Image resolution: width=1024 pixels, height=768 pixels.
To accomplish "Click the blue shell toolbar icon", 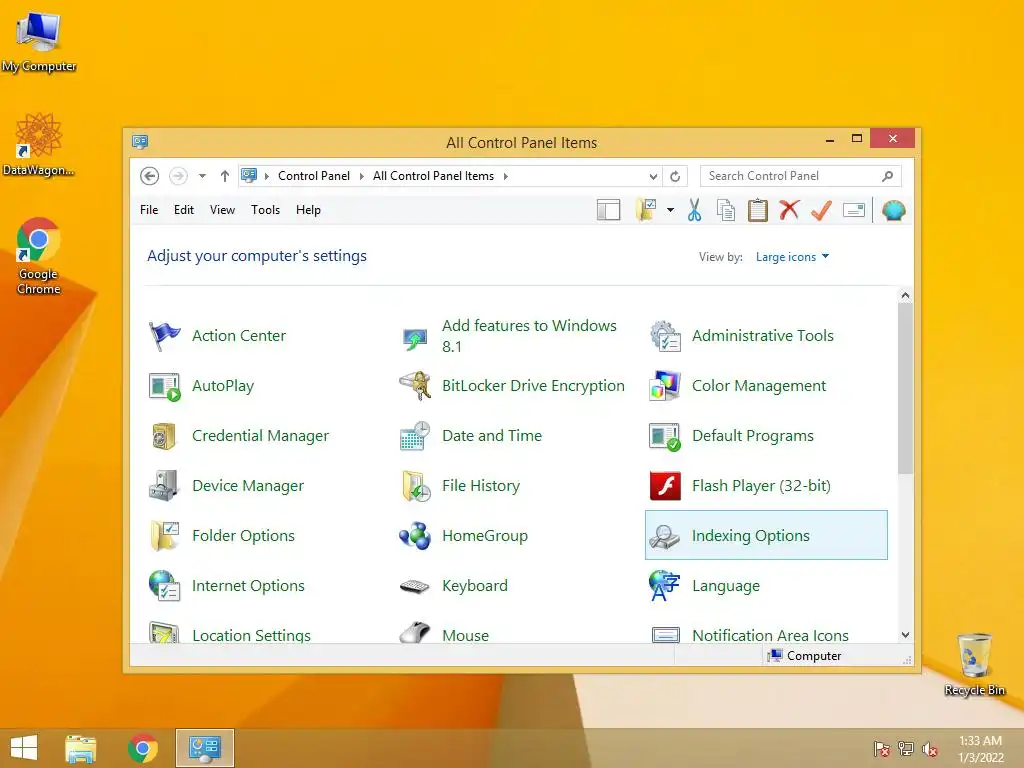I will point(893,210).
